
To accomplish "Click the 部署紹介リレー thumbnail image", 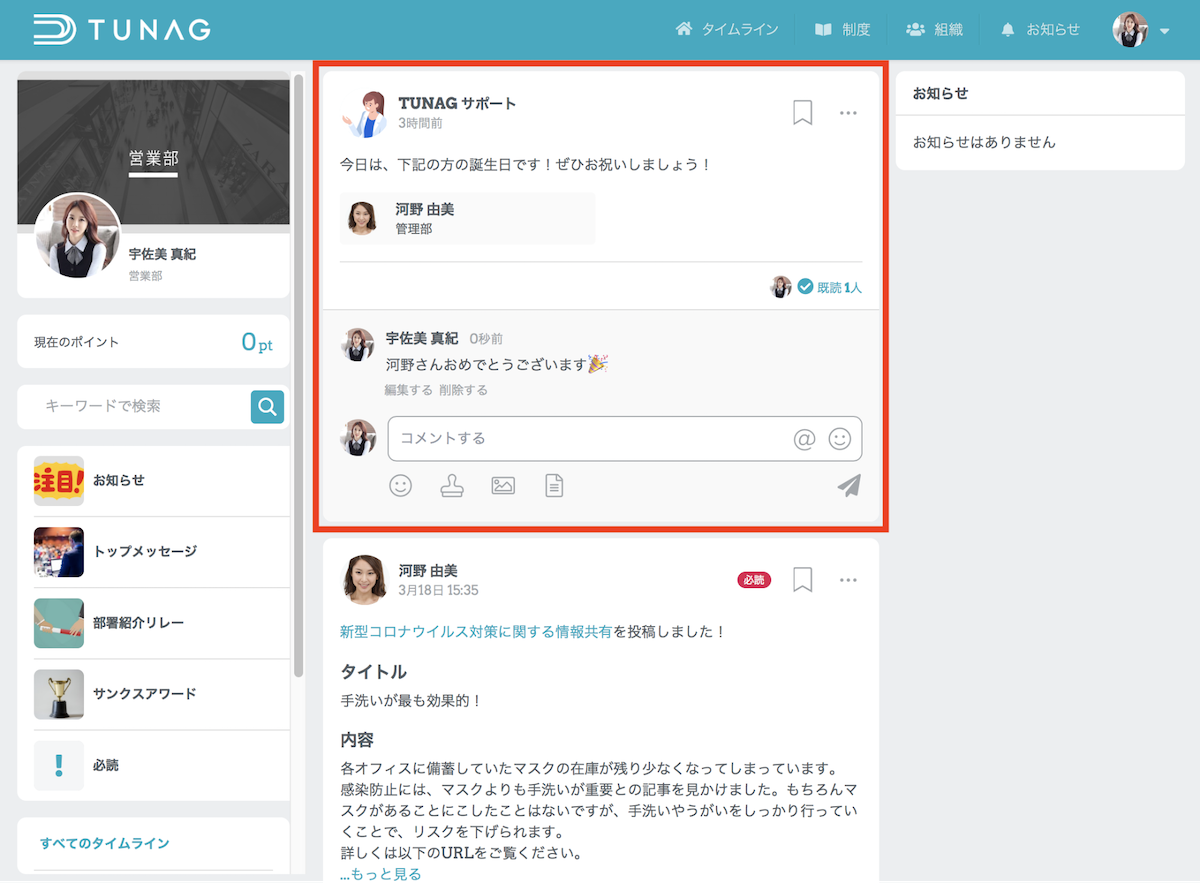I will pos(59,623).
